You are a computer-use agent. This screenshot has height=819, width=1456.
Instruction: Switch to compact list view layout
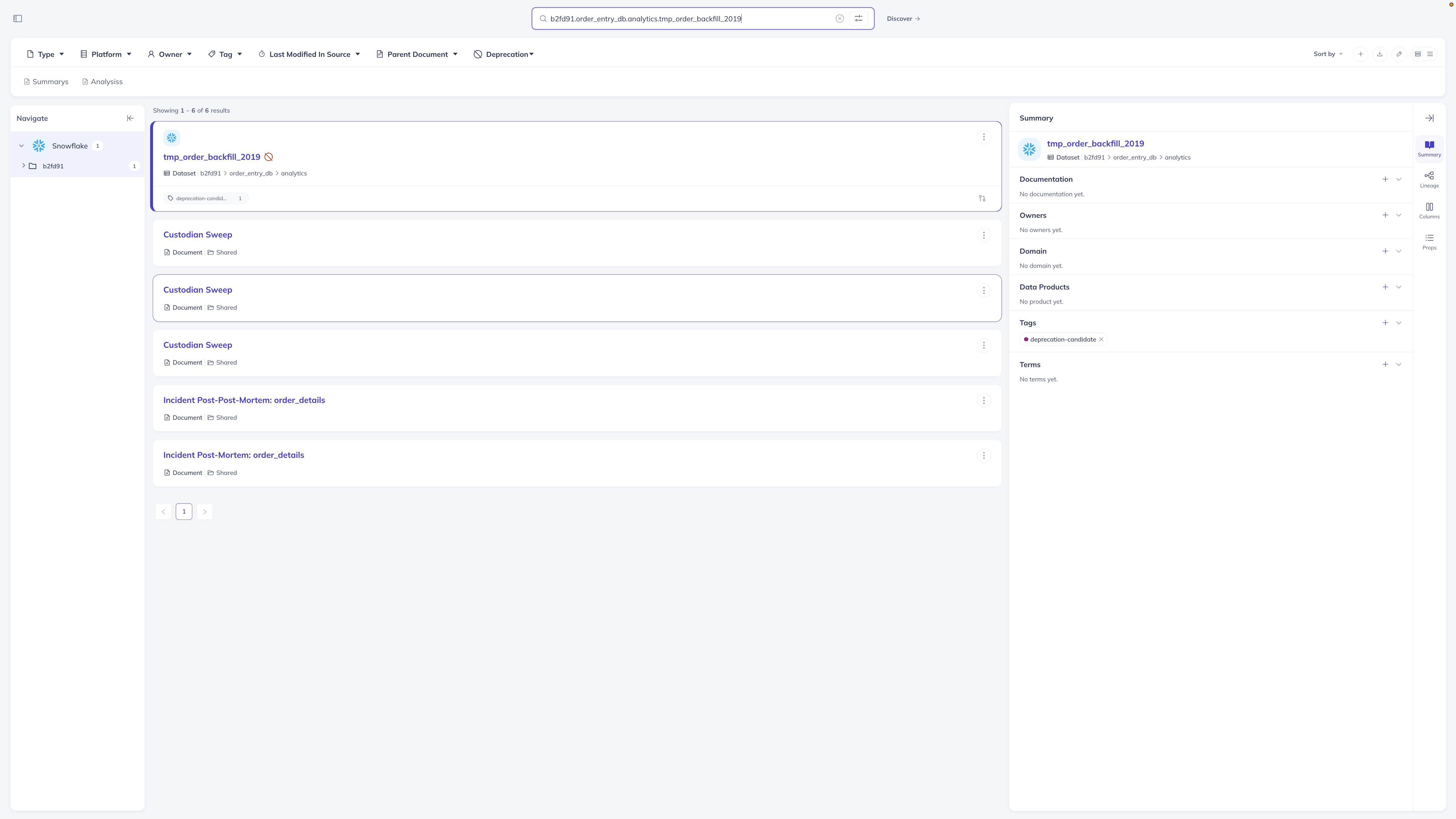1430,54
